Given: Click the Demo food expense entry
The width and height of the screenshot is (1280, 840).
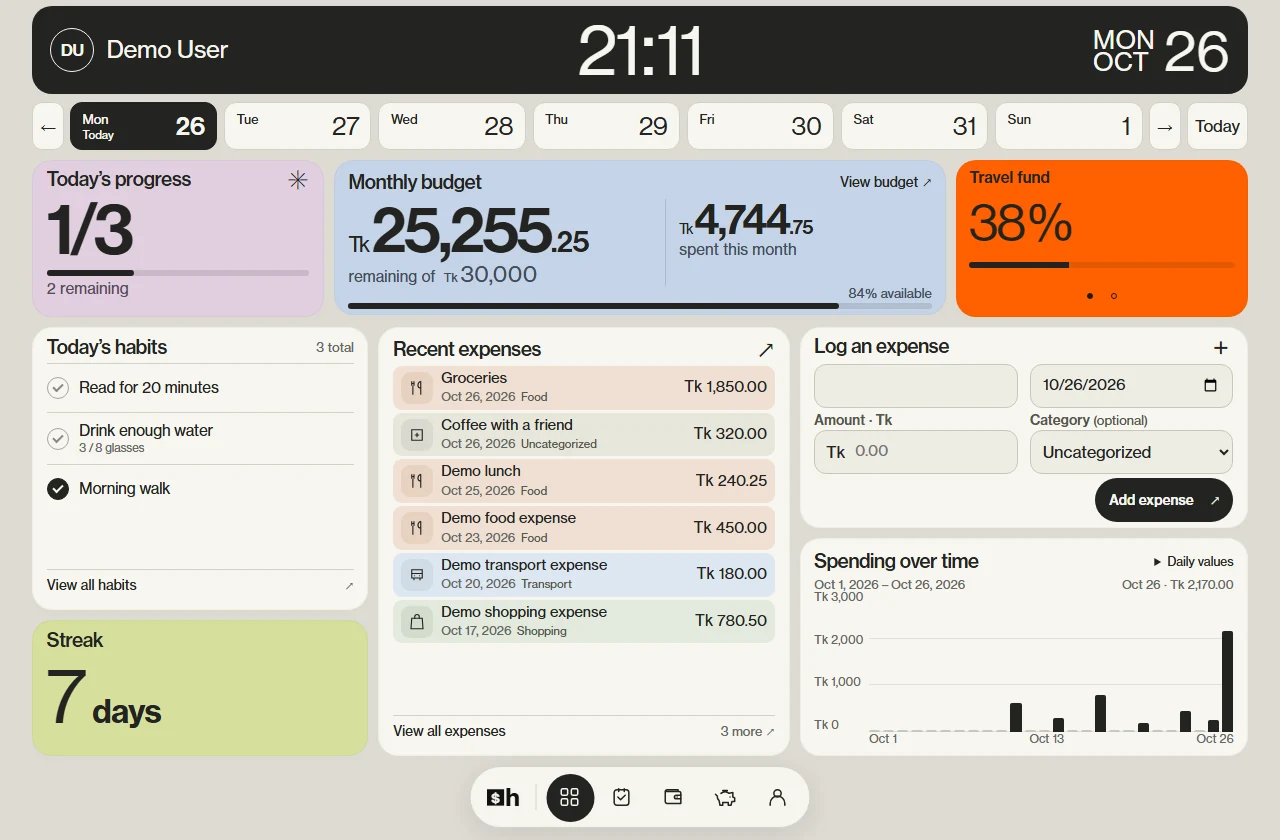Looking at the screenshot, I should point(584,527).
